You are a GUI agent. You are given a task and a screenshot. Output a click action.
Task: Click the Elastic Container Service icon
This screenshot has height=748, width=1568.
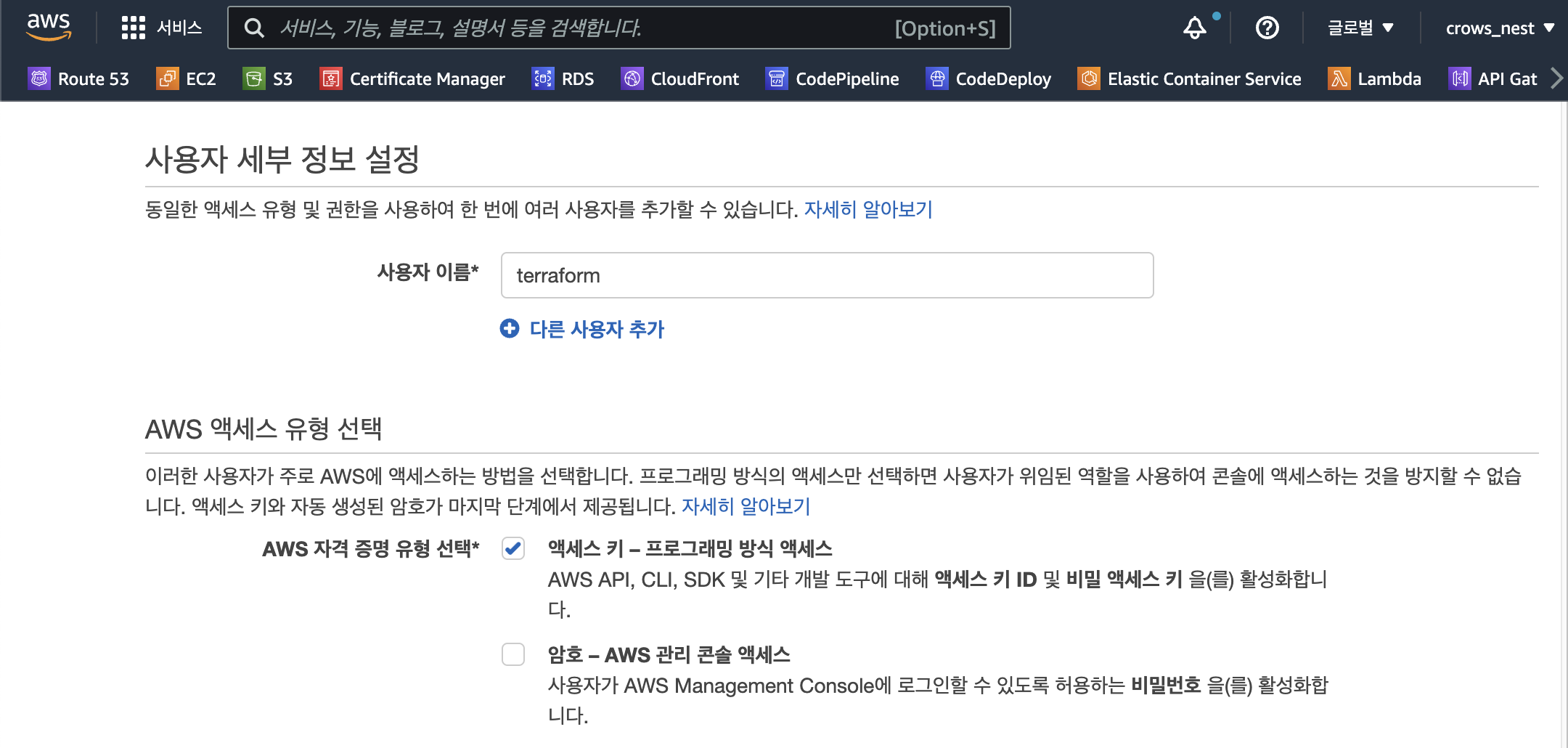pyautogui.click(x=1089, y=78)
